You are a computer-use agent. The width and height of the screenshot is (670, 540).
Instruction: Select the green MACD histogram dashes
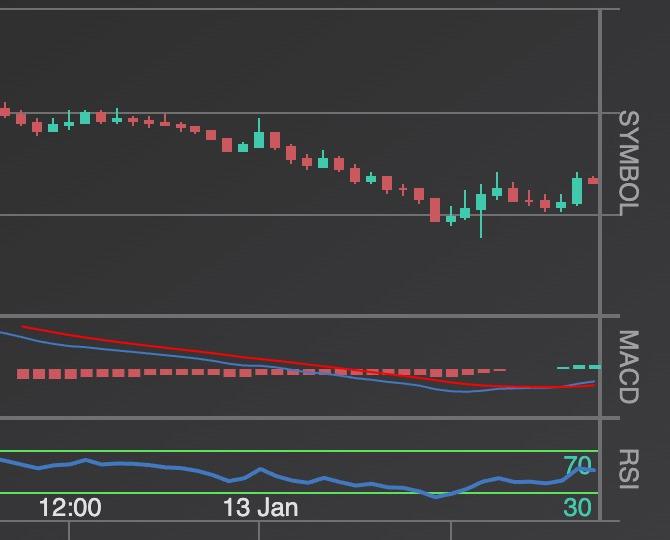[578, 367]
